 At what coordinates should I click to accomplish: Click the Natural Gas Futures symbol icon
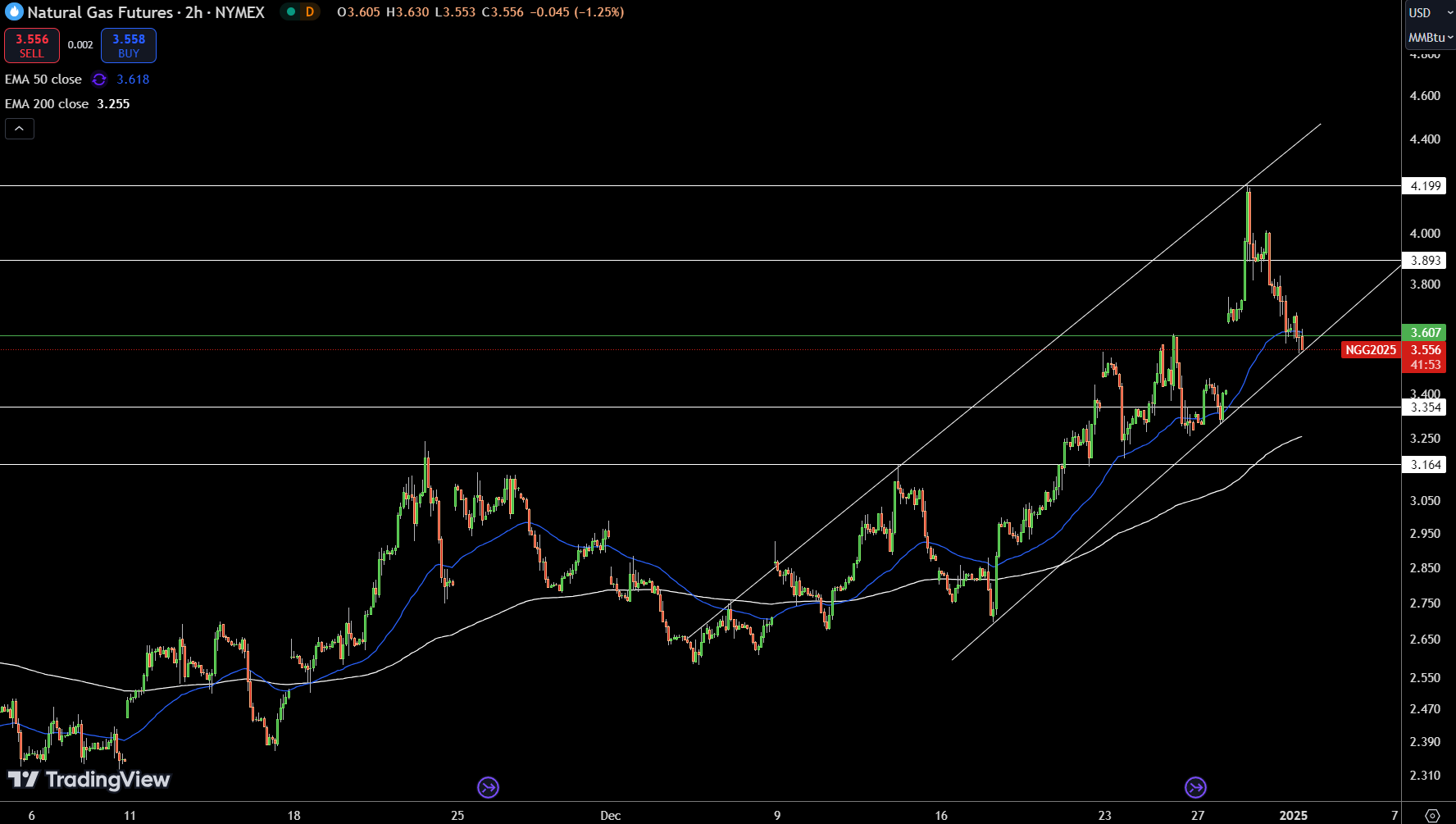click(14, 11)
